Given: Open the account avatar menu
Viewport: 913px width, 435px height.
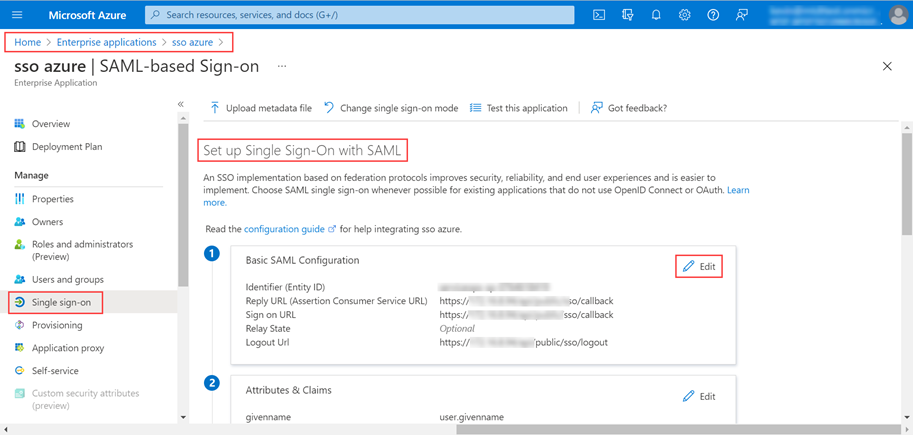Looking at the screenshot, I should (x=898, y=15).
